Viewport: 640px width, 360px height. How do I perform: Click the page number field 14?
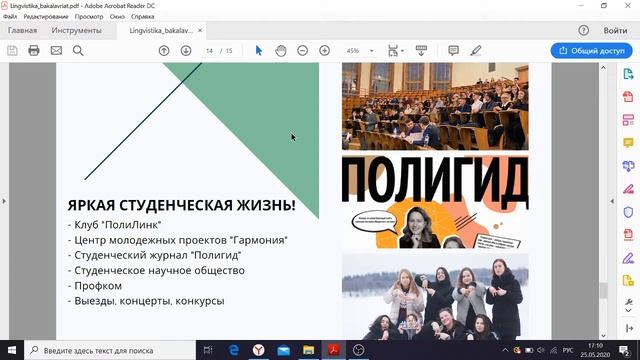209,51
